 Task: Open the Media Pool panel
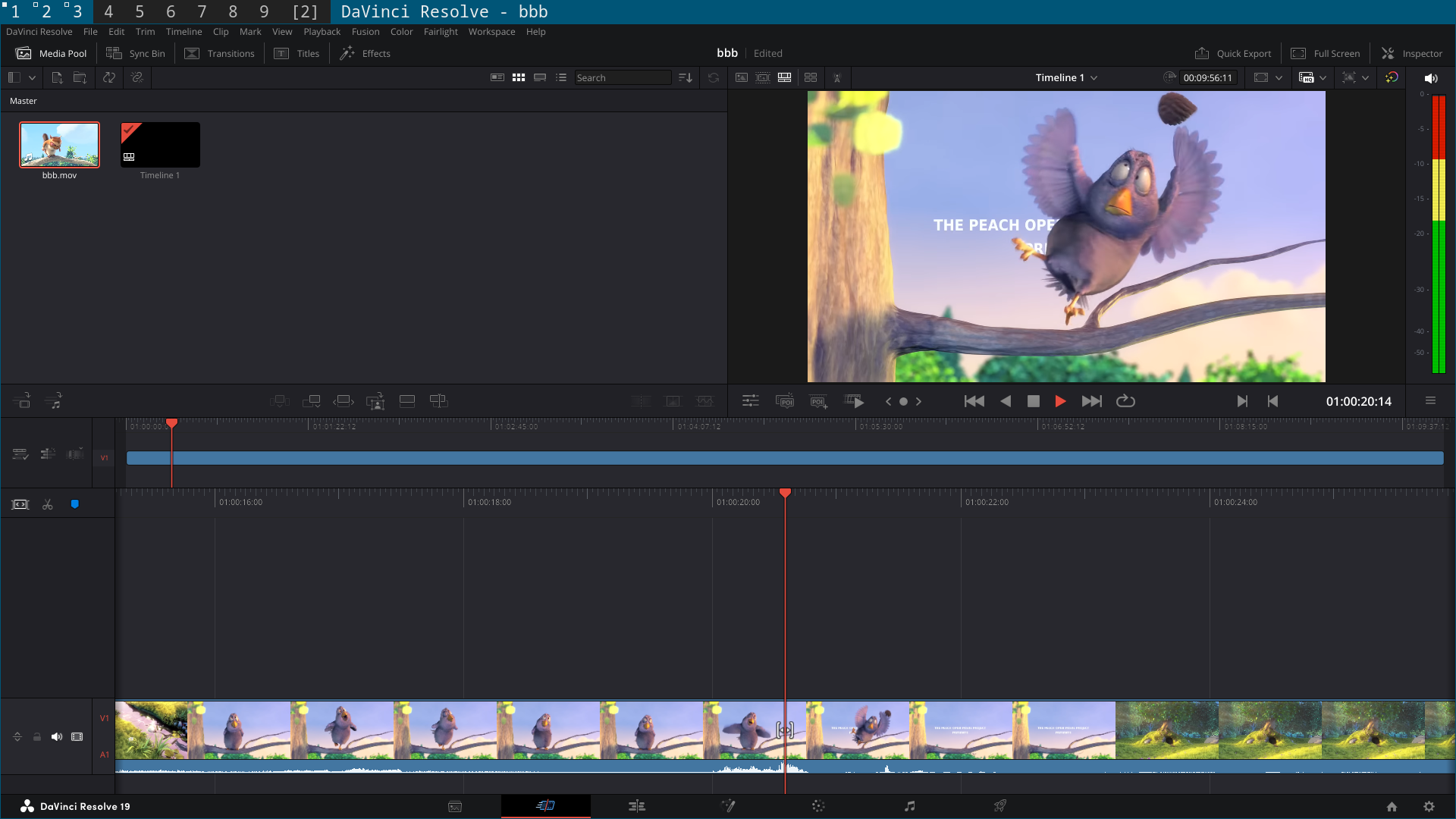tap(52, 53)
